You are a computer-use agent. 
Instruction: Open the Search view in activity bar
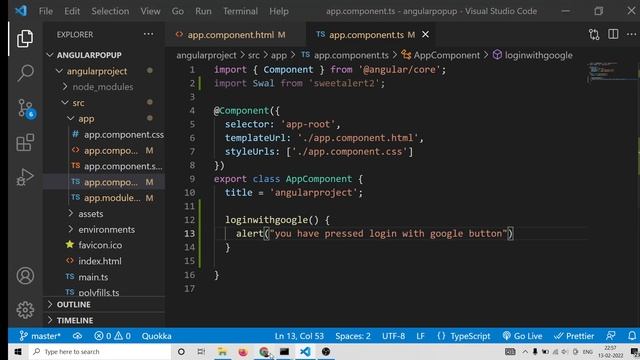(x=25, y=73)
